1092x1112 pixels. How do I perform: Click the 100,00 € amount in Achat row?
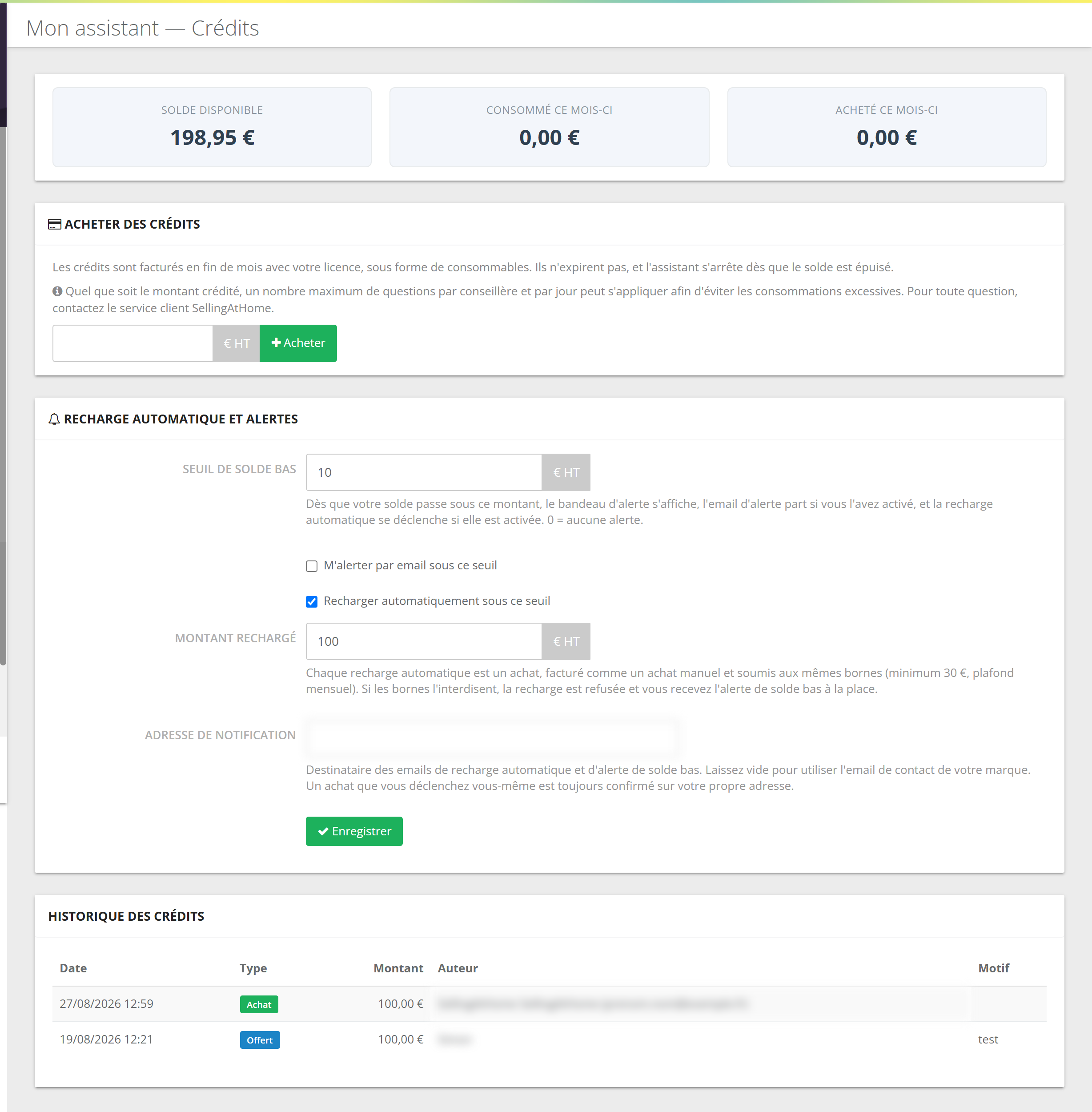(x=401, y=1004)
